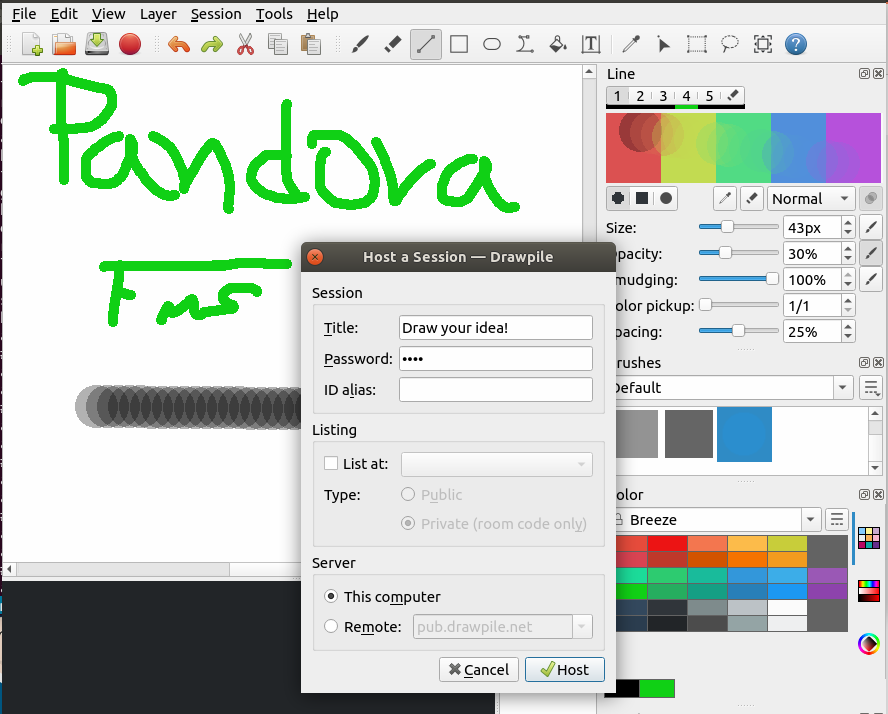Open help with the blue question mark
Image resolution: width=888 pixels, height=714 pixels.
[796, 44]
